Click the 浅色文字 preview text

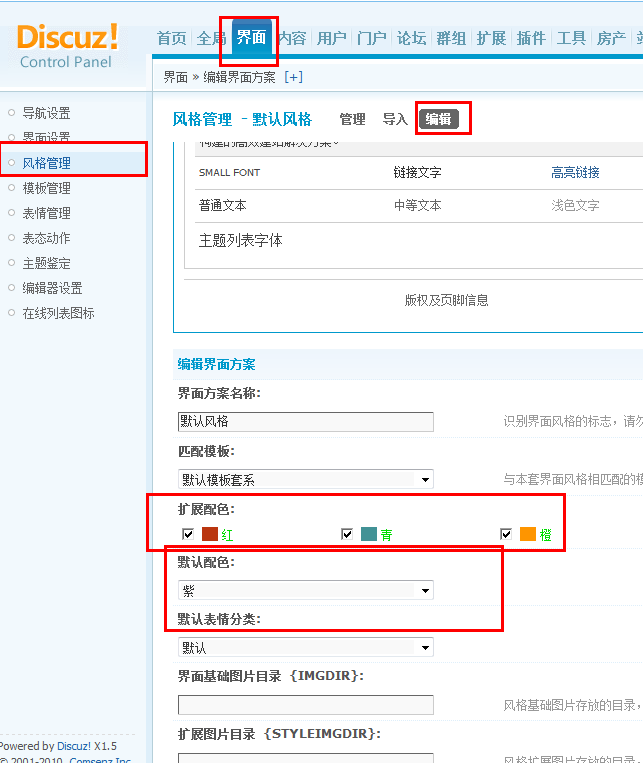click(x=575, y=205)
